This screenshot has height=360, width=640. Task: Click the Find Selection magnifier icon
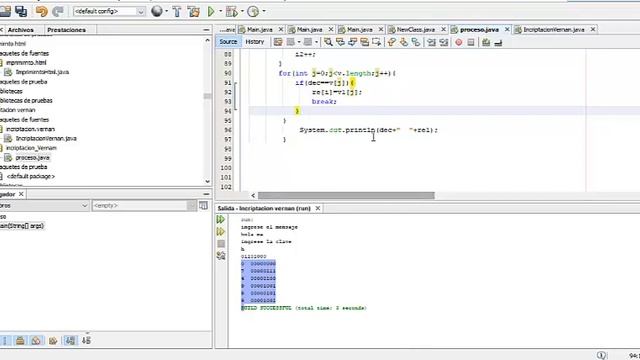pyautogui.click(x=328, y=42)
